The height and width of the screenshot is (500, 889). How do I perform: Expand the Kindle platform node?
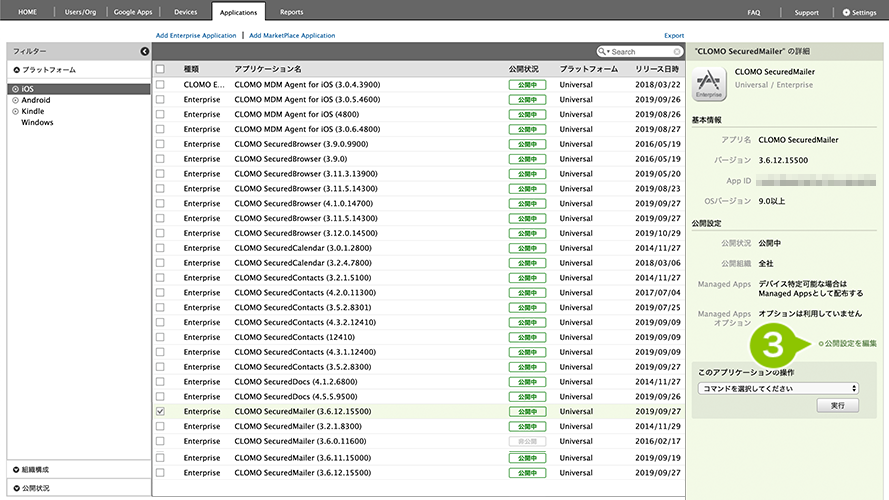15,112
